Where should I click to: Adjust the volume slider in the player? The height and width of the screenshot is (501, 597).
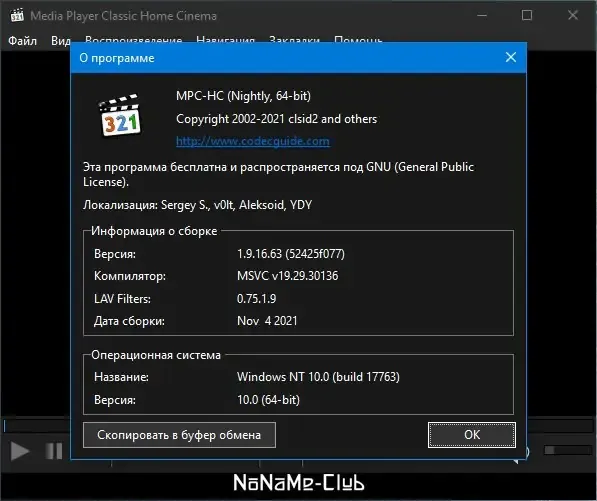pyautogui.click(x=567, y=450)
